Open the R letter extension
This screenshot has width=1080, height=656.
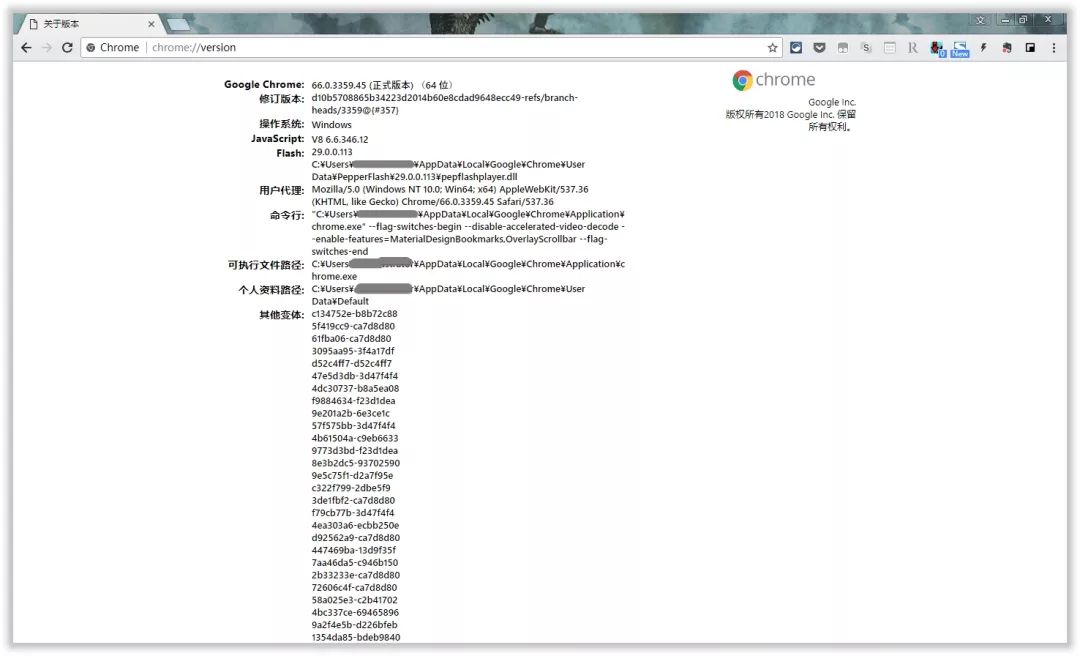click(913, 48)
